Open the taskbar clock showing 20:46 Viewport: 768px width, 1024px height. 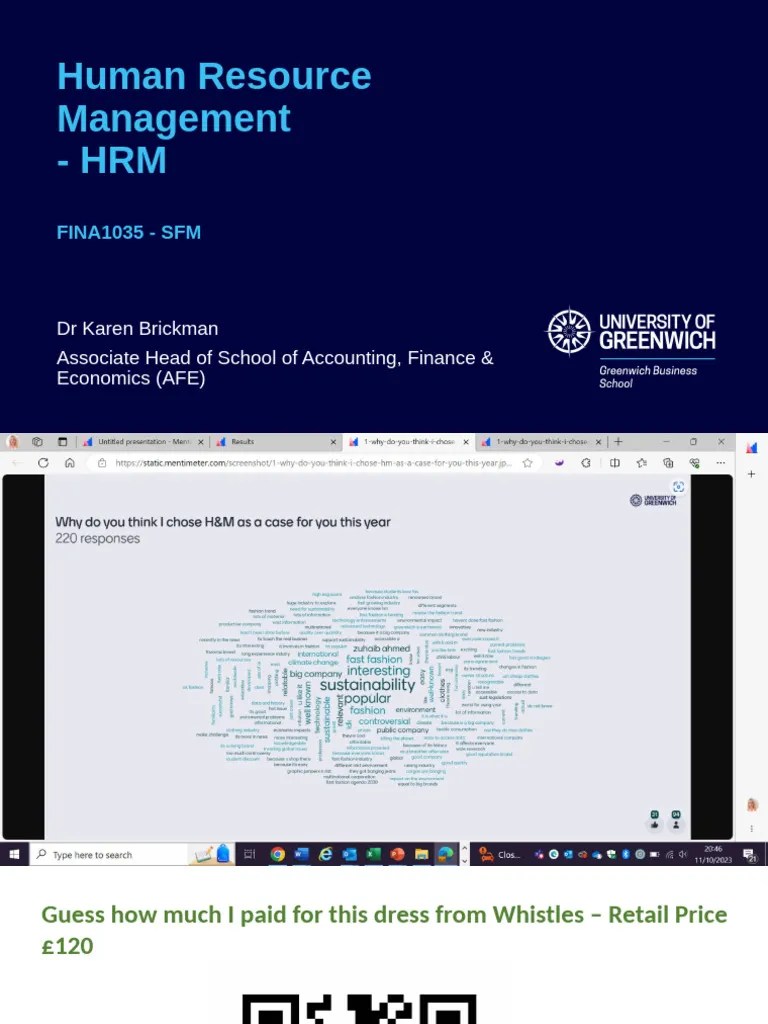click(x=713, y=854)
